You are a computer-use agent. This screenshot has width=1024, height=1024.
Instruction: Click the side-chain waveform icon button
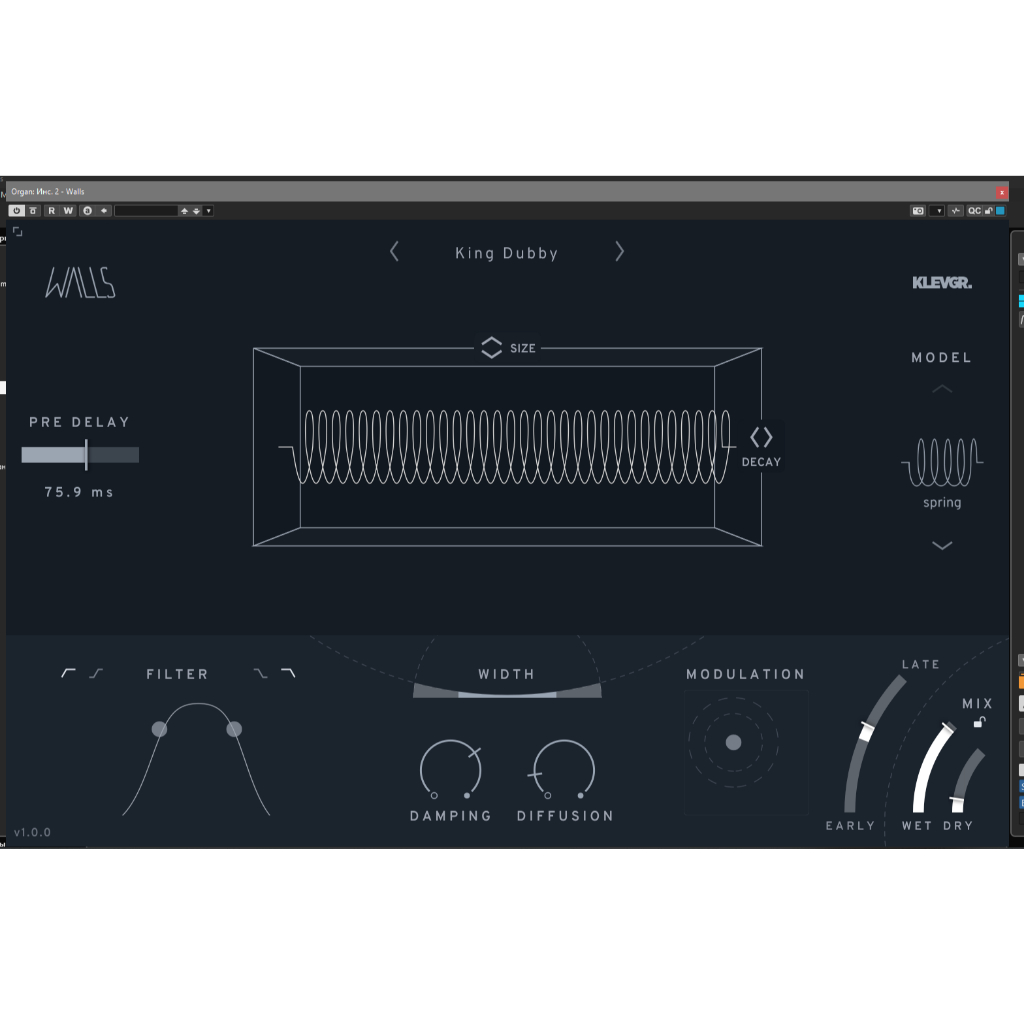[x=955, y=211]
